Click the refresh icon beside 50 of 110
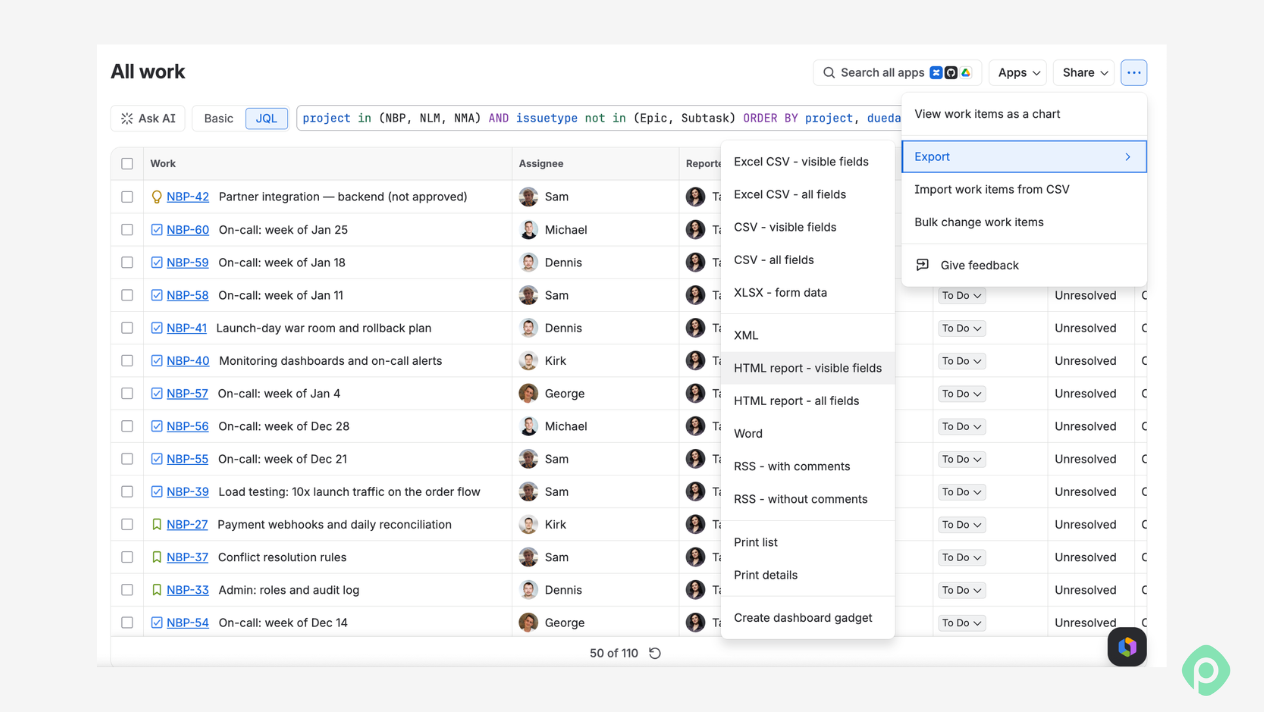Screen dimensions: 1264x712 (x=655, y=653)
